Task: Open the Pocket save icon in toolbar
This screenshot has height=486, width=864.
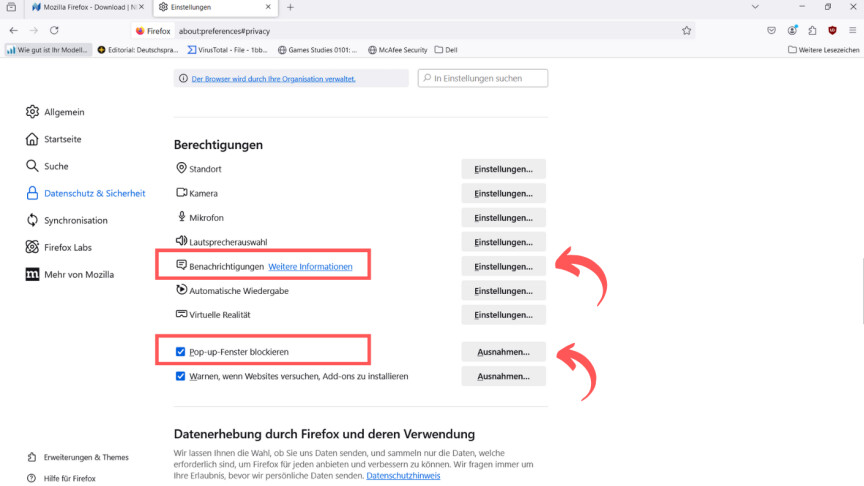Action: click(771, 31)
